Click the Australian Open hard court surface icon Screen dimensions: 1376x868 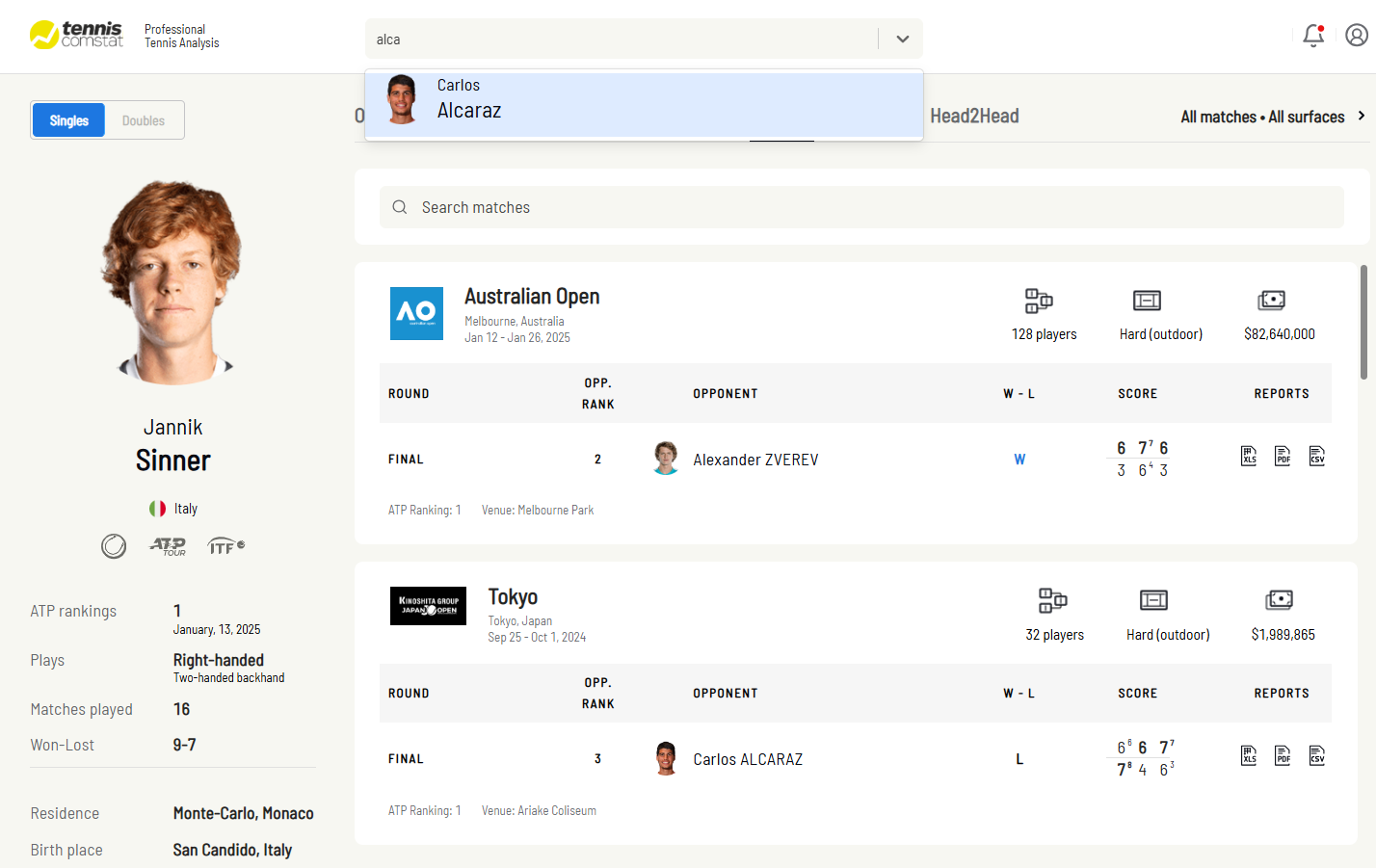pos(1147,301)
